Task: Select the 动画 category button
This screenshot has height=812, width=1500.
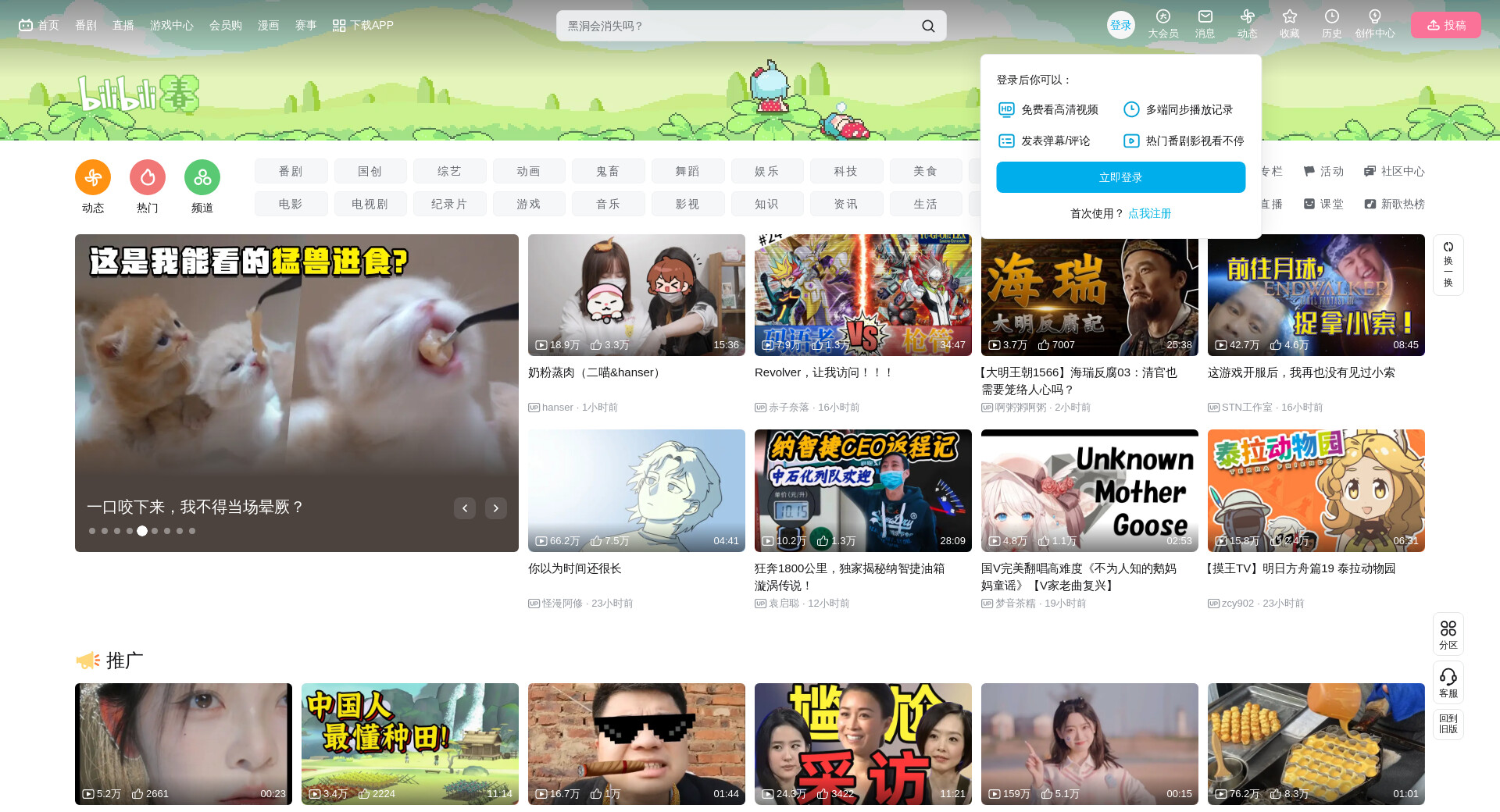Action: (529, 171)
